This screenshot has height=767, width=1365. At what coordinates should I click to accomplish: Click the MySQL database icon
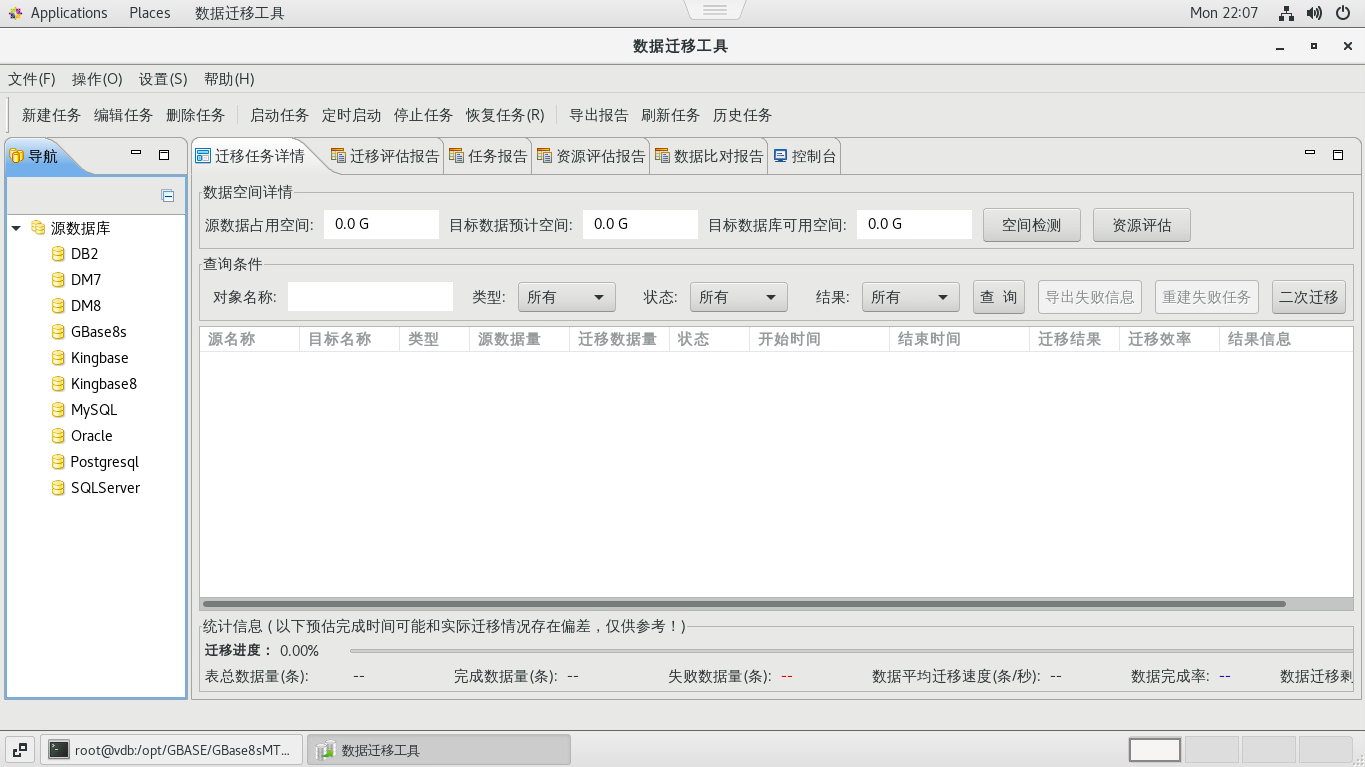coord(58,410)
